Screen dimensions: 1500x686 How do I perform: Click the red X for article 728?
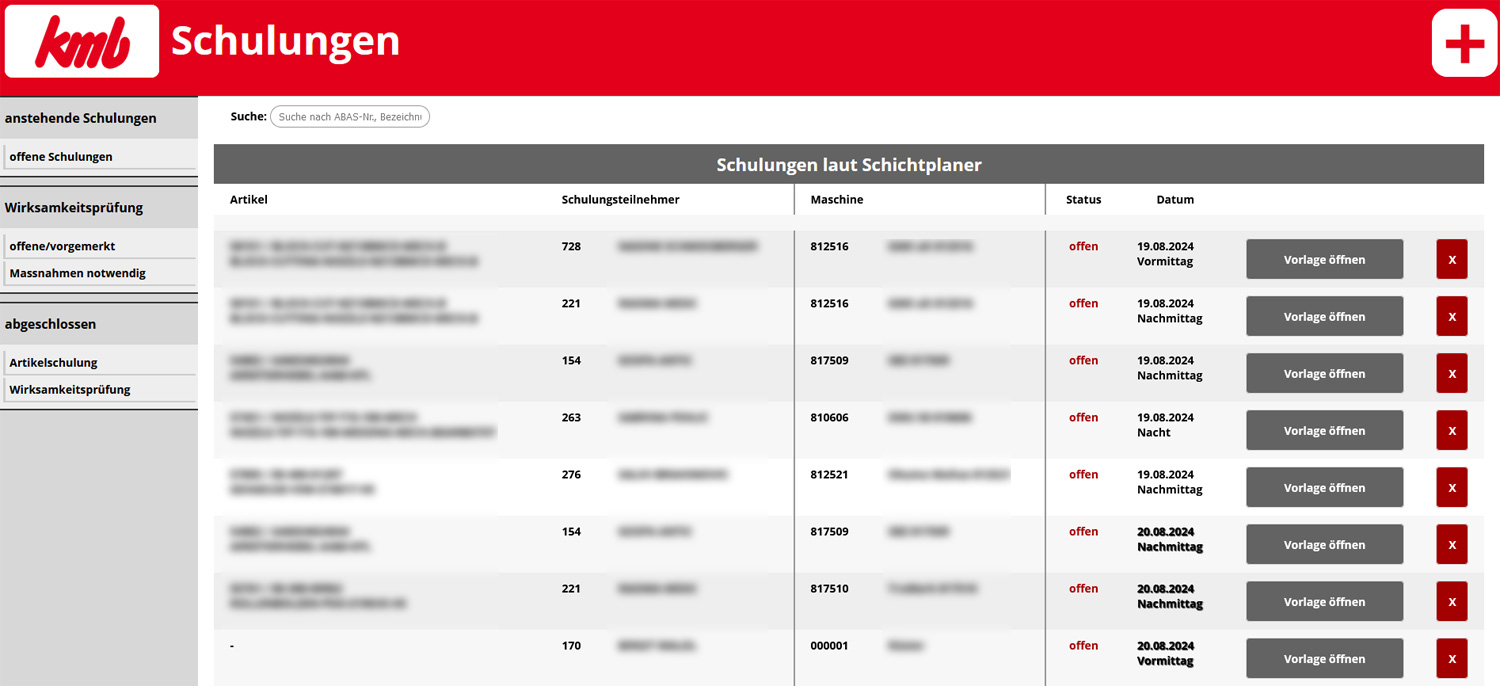(1451, 259)
